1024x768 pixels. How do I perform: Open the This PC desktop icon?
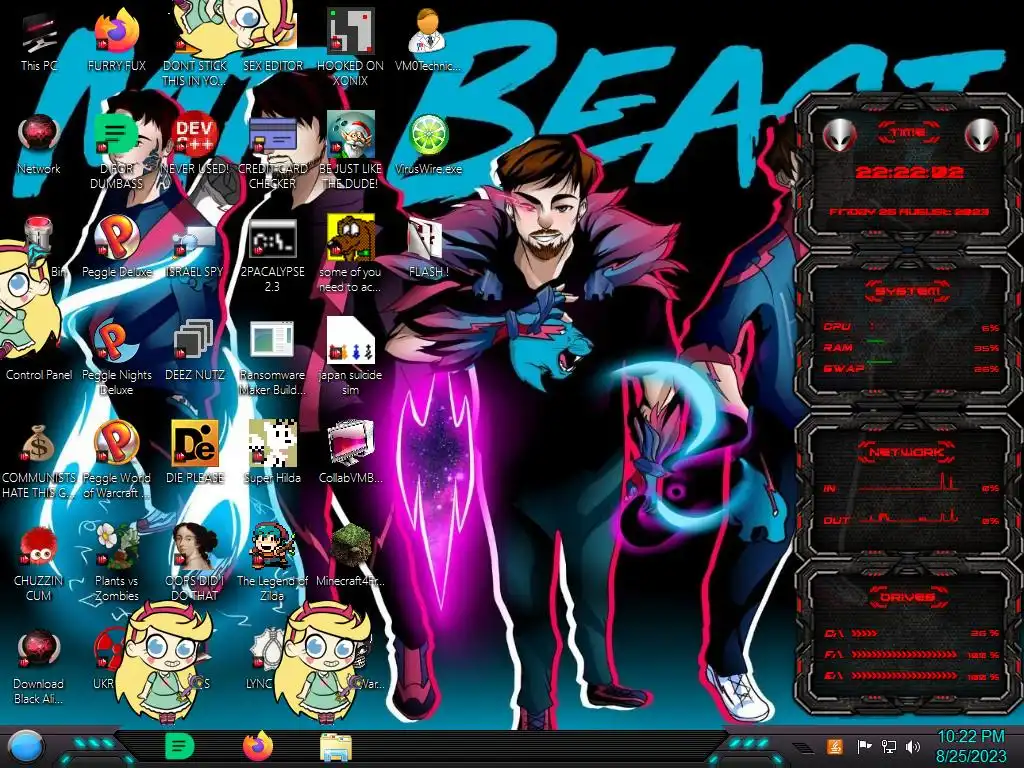tap(39, 35)
